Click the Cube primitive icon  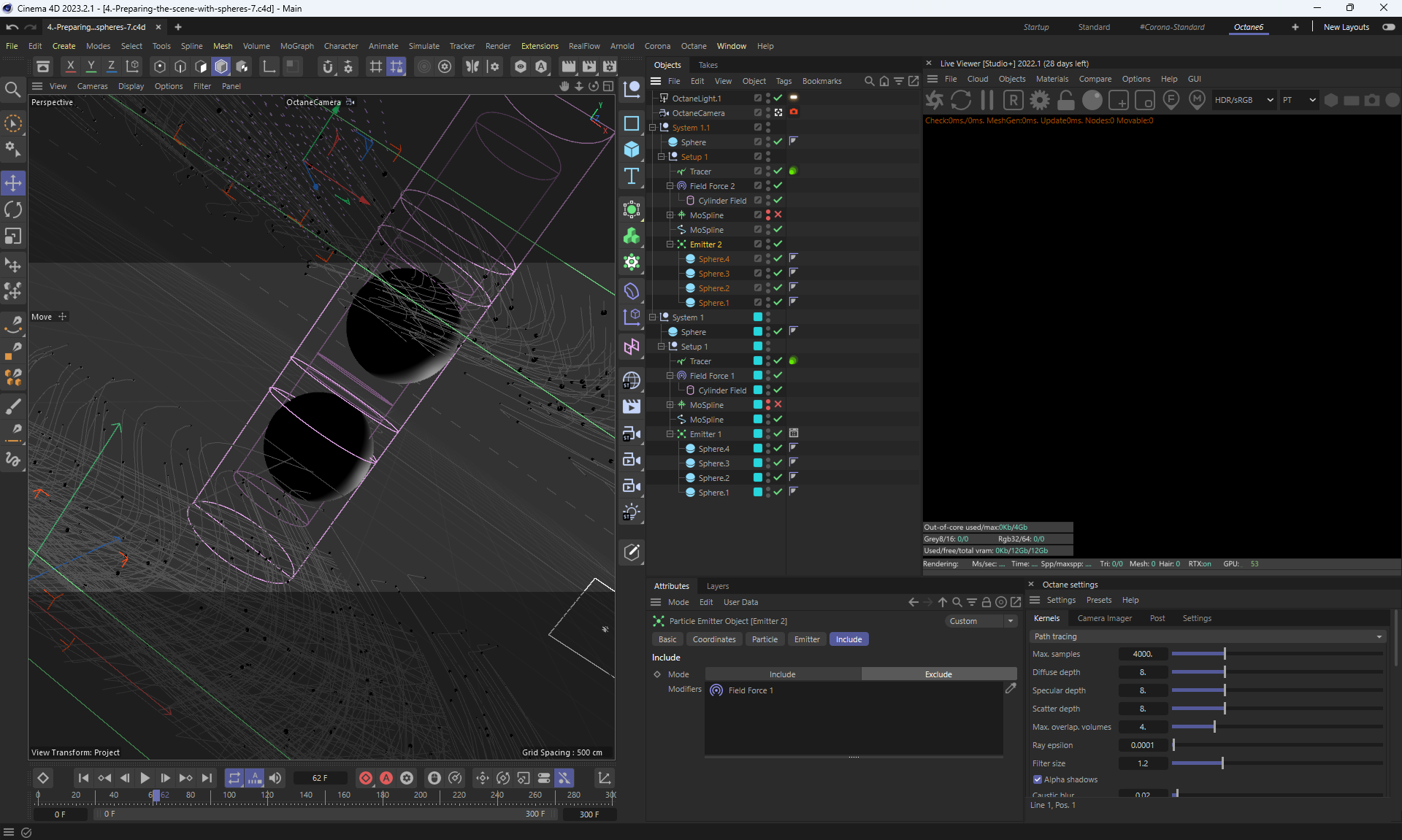tap(632, 150)
